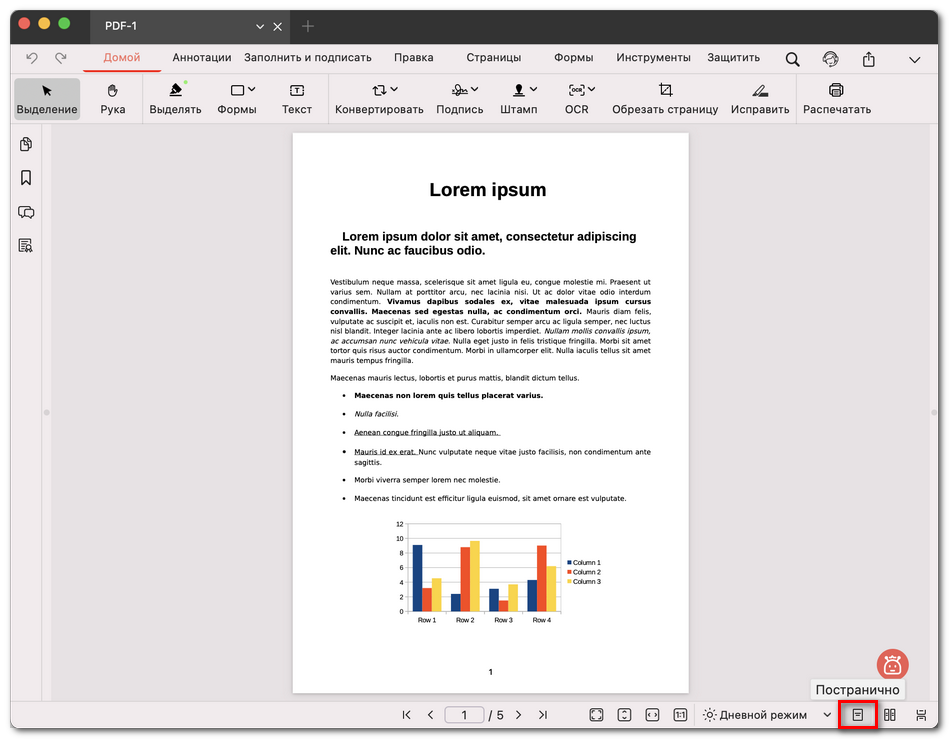Open the bookmarks panel in sidebar
Viewport: 949px width, 739px height.
(x=26, y=178)
